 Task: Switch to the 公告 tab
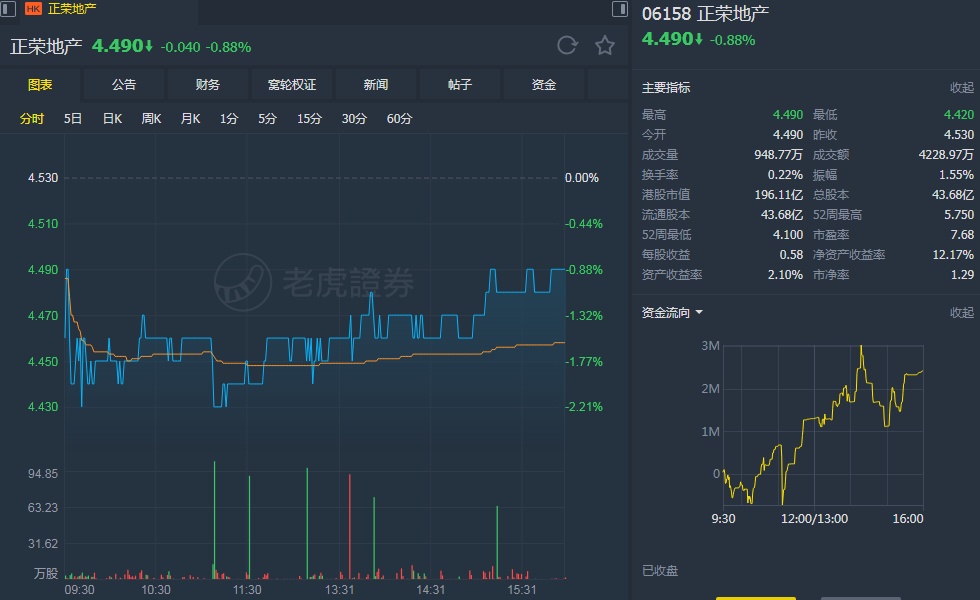pos(124,84)
